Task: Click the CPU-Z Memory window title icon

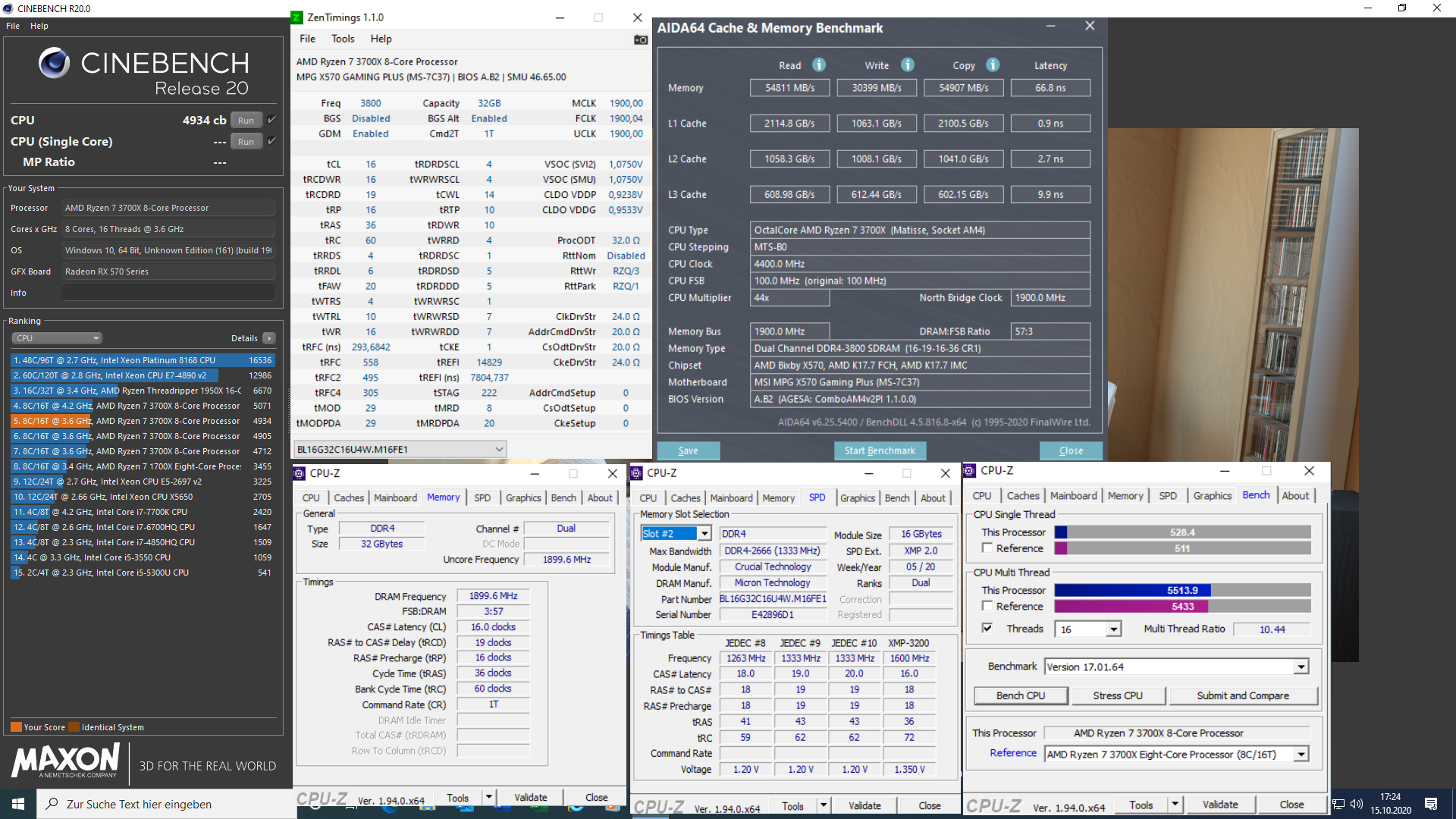Action: click(300, 473)
